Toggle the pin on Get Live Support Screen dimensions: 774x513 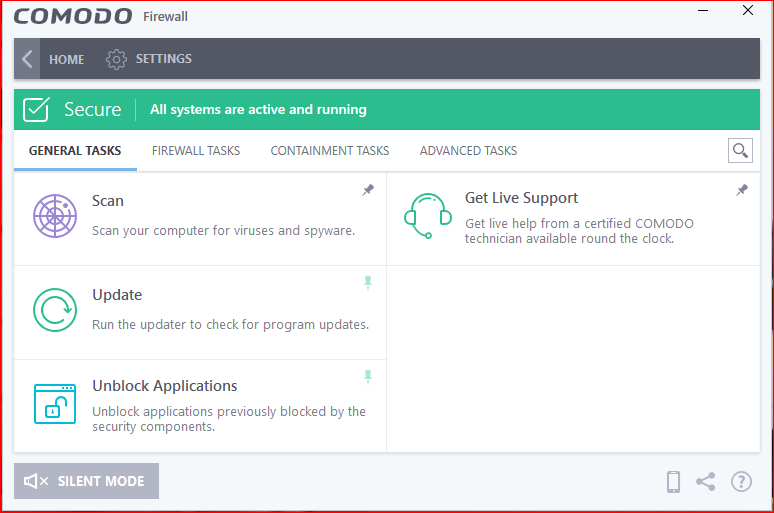[x=742, y=190]
